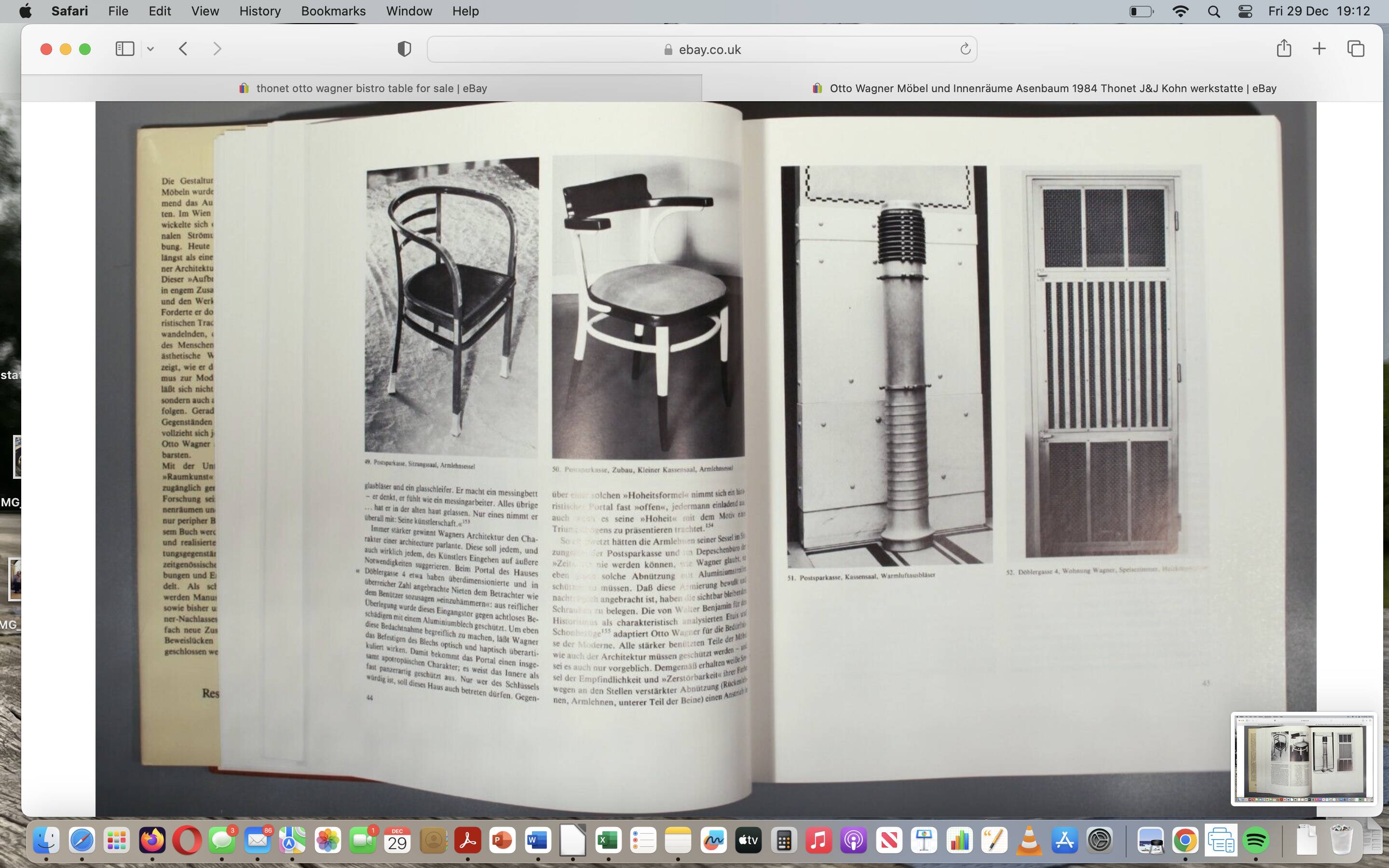1389x868 pixels.
Task: Open FaceTime from the Dock
Action: click(363, 841)
